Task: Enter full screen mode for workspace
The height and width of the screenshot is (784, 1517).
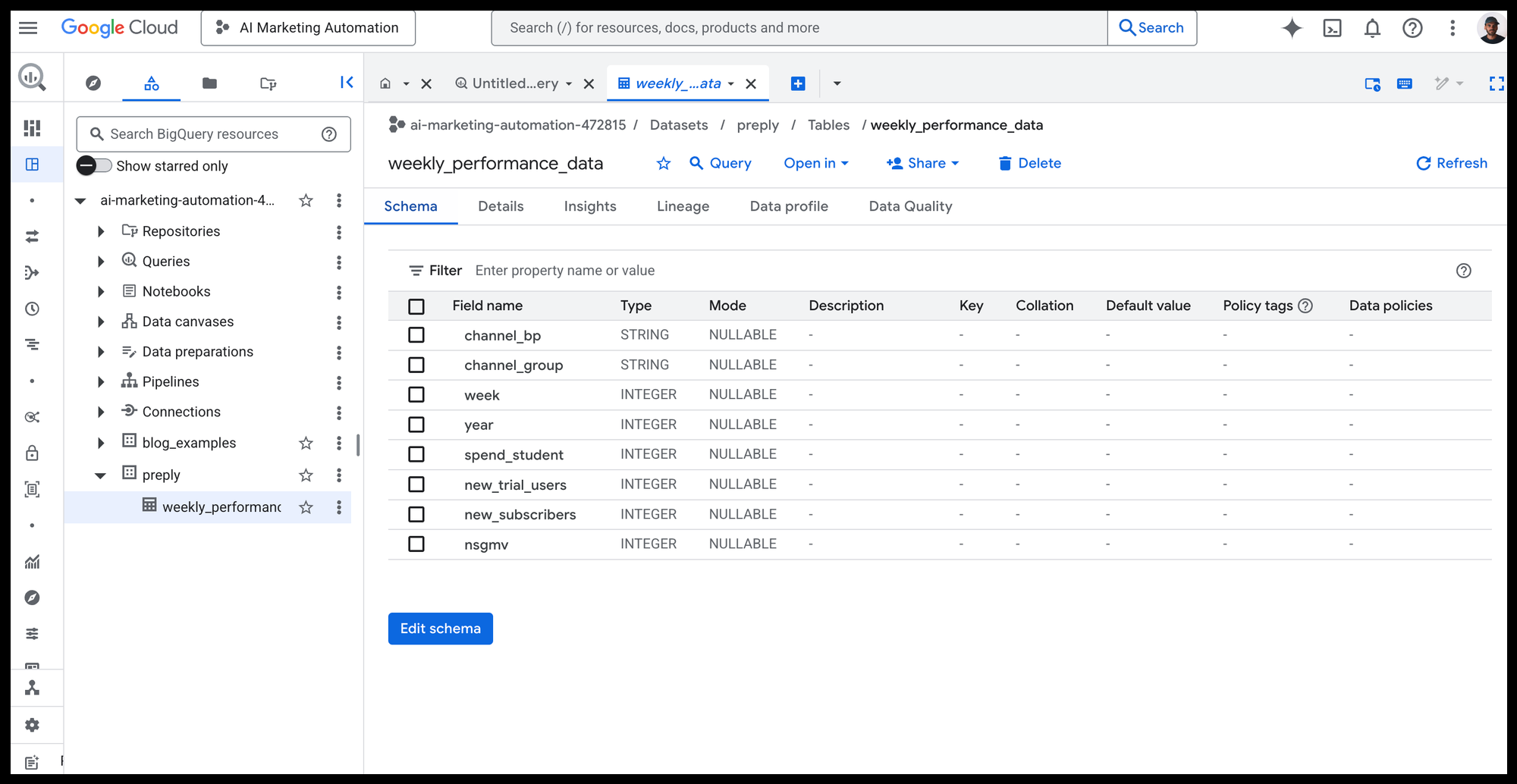Action: tap(1496, 83)
